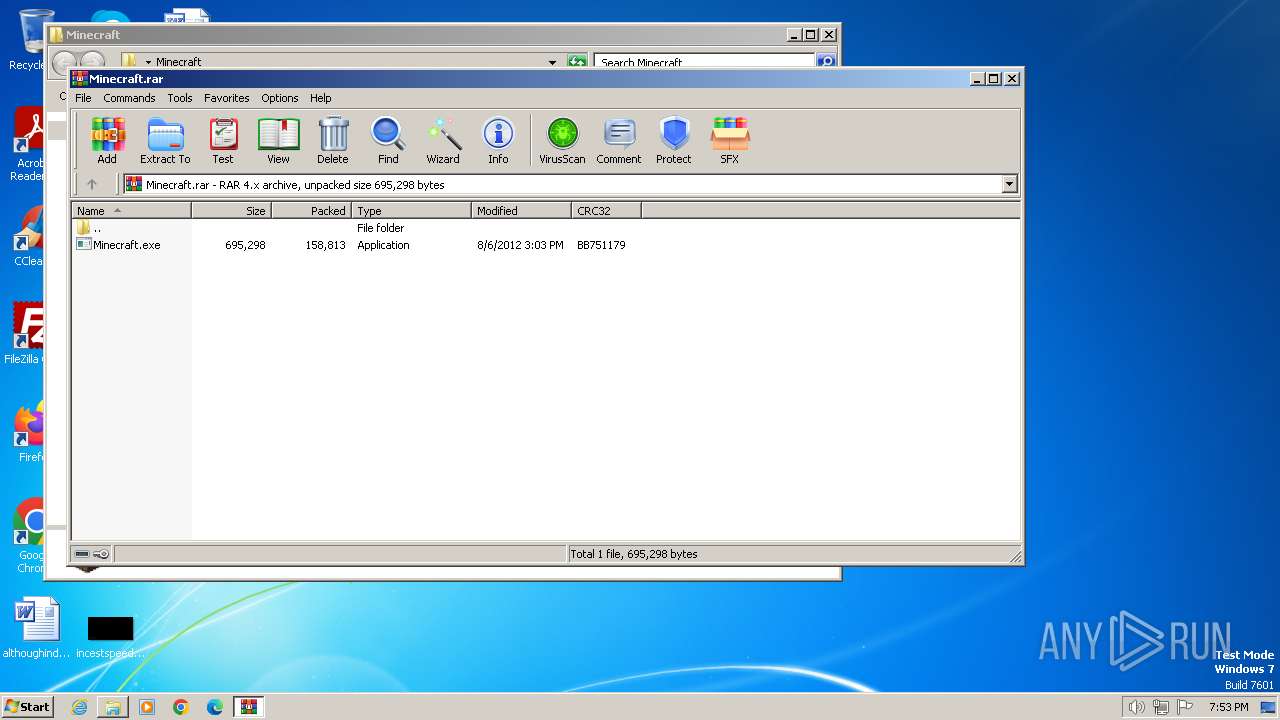Image resolution: width=1280 pixels, height=720 pixels.
Task: Run the Test archive tool
Action: tap(223, 141)
